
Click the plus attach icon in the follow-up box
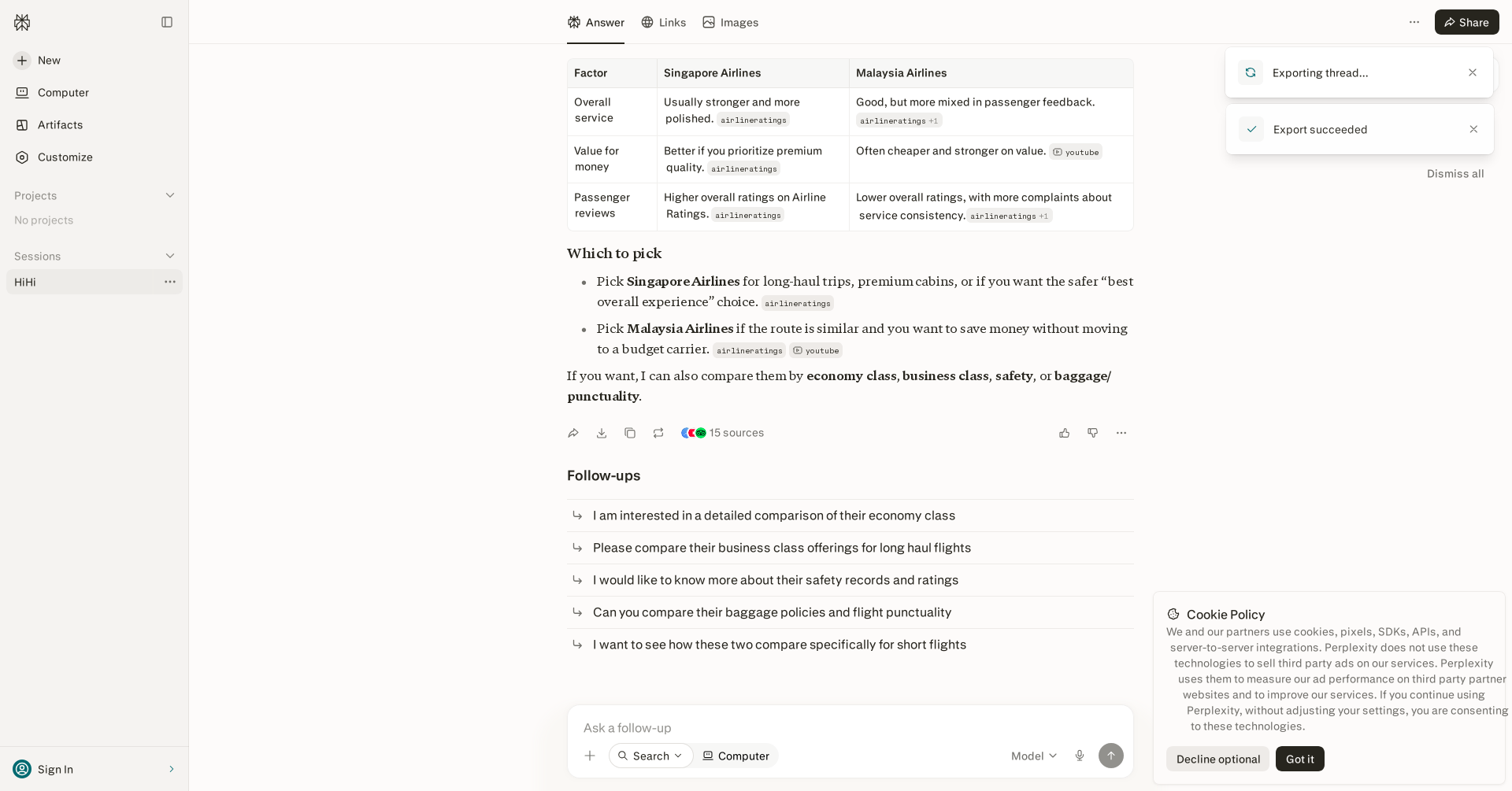[x=590, y=756]
